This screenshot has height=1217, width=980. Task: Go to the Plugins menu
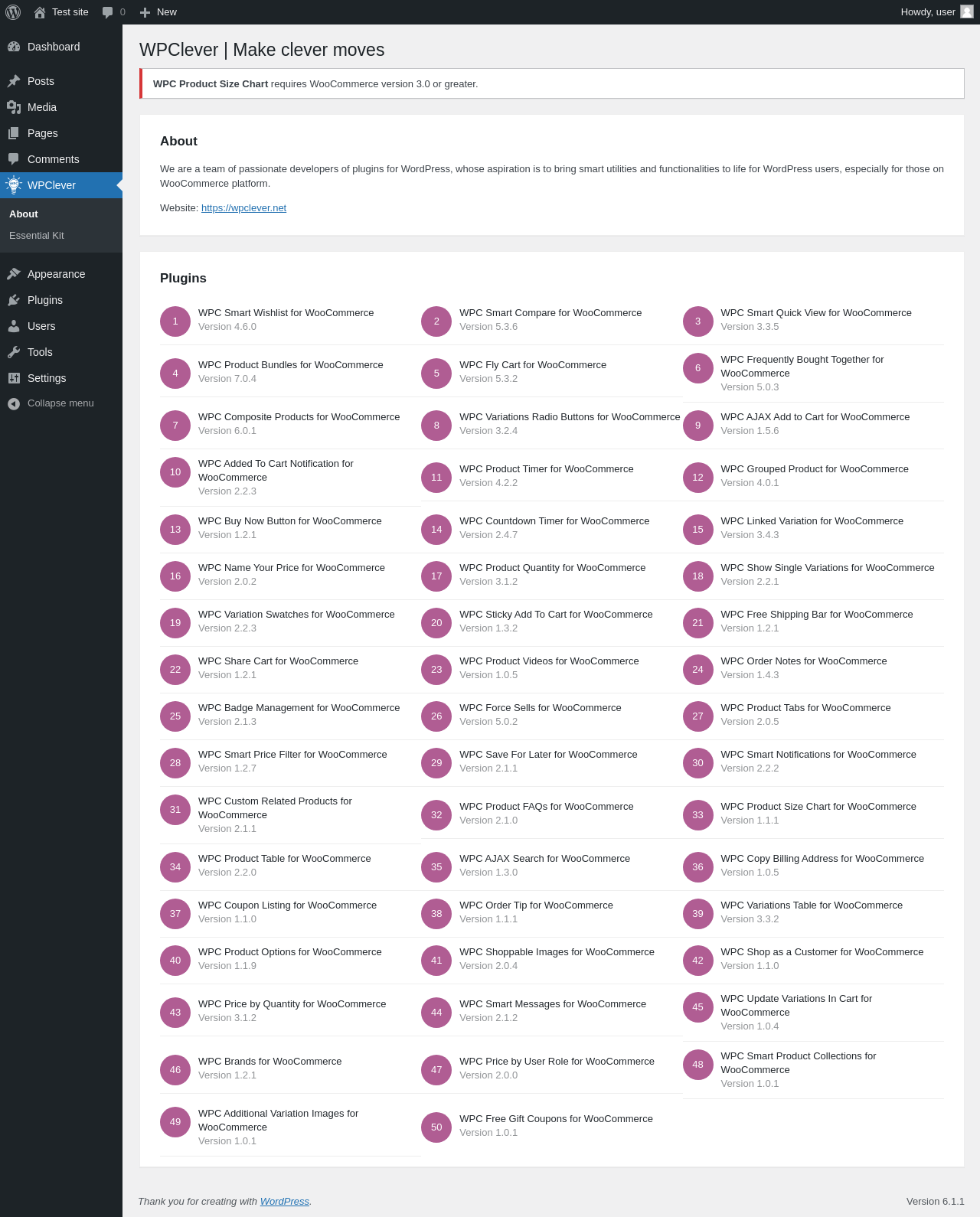tap(61, 300)
